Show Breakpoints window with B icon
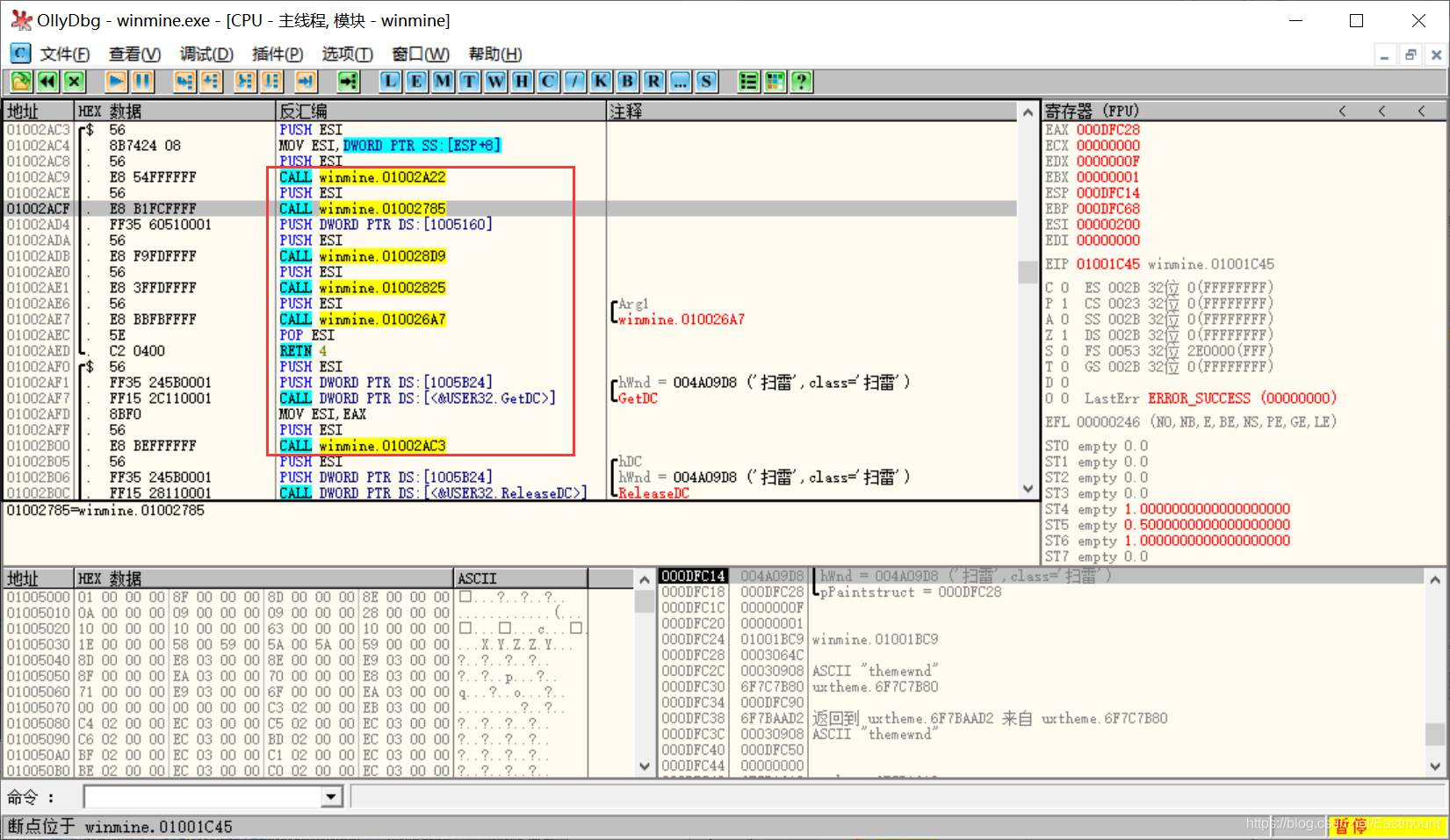Image resolution: width=1450 pixels, height=840 pixels. pos(627,82)
